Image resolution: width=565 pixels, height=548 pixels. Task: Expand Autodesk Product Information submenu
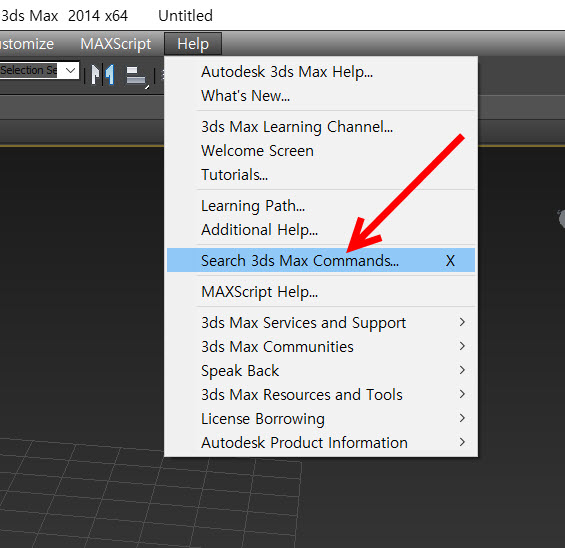pyautogui.click(x=321, y=443)
